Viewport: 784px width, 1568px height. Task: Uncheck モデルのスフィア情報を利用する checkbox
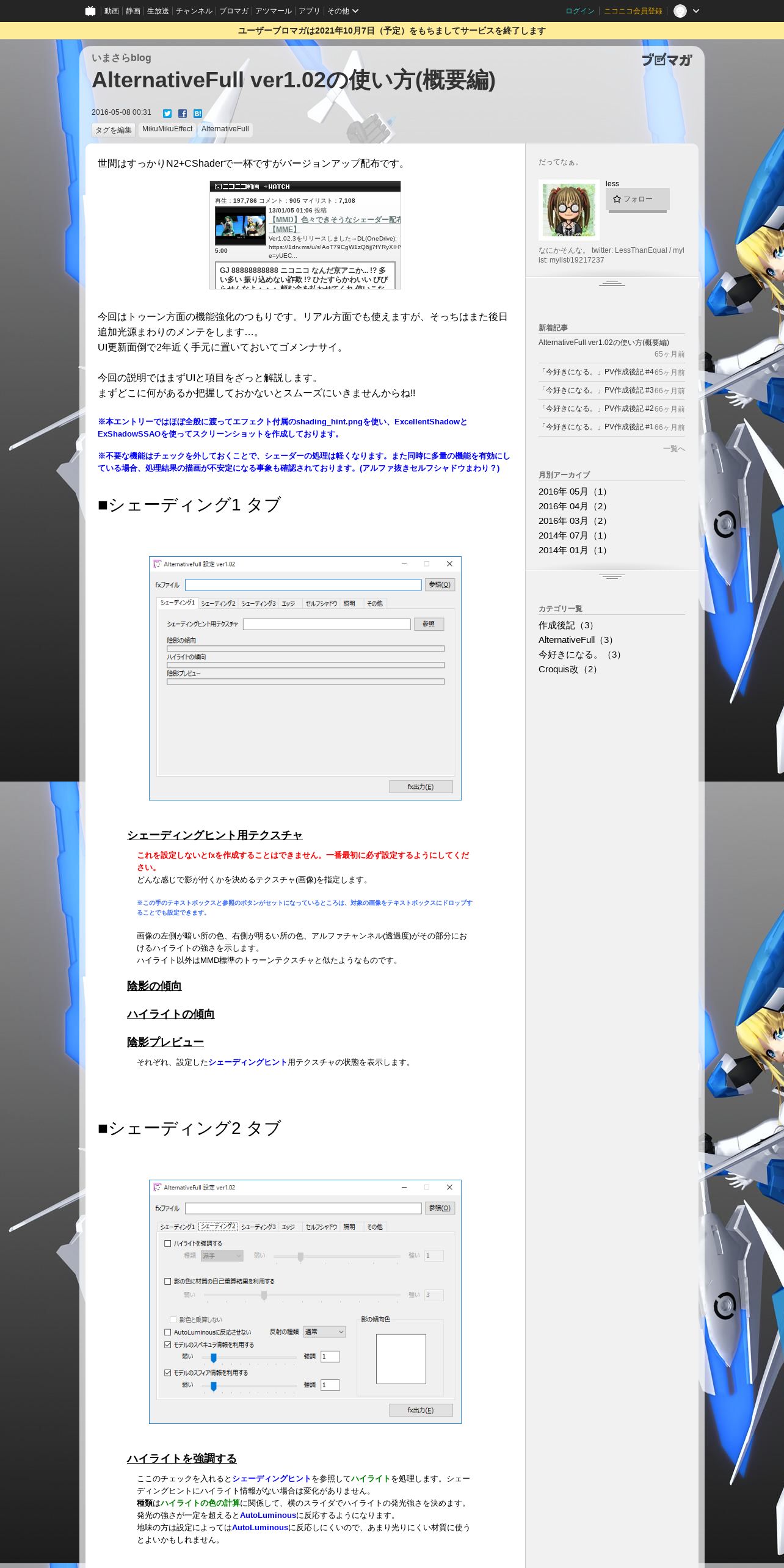click(168, 1373)
